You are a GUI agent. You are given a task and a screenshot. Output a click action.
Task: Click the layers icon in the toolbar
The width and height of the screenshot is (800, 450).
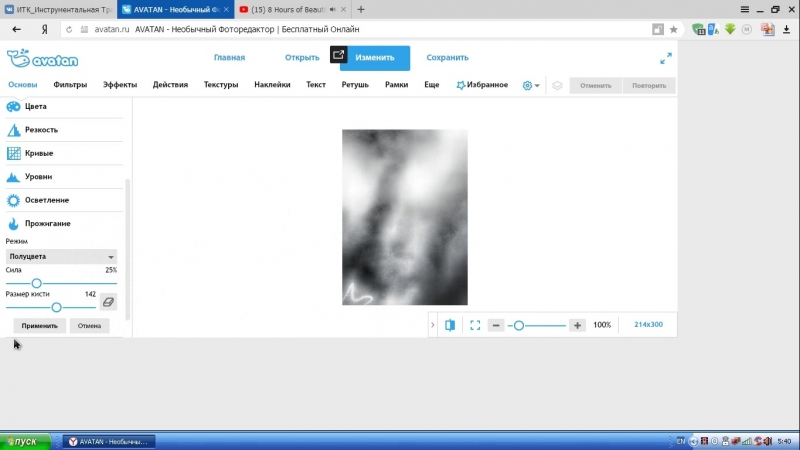tap(557, 86)
